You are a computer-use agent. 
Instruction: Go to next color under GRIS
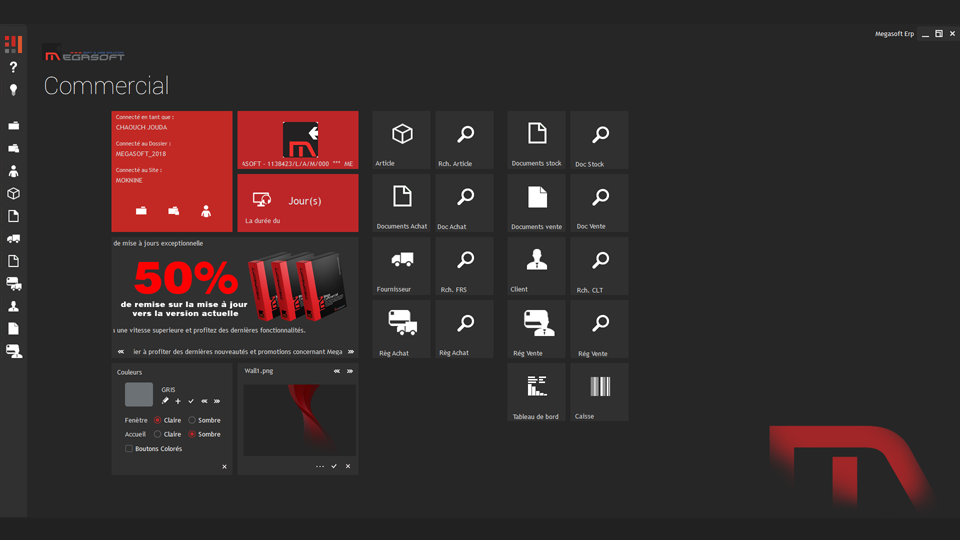(x=217, y=401)
